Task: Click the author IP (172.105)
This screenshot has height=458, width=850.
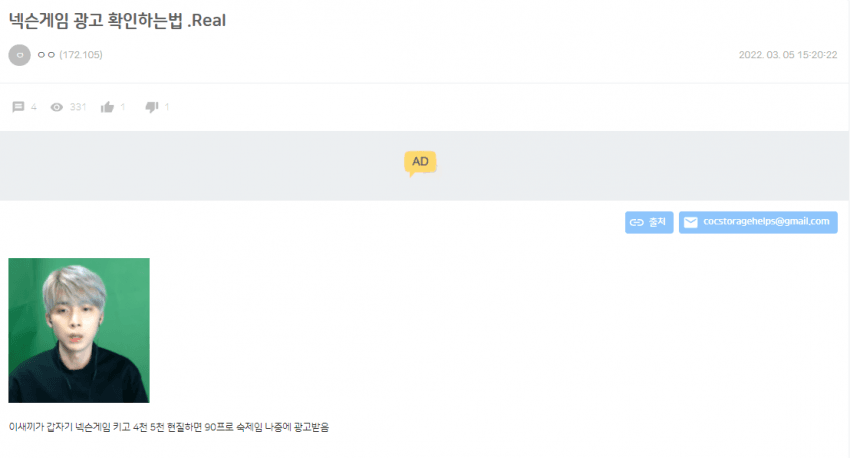Action: pos(81,55)
